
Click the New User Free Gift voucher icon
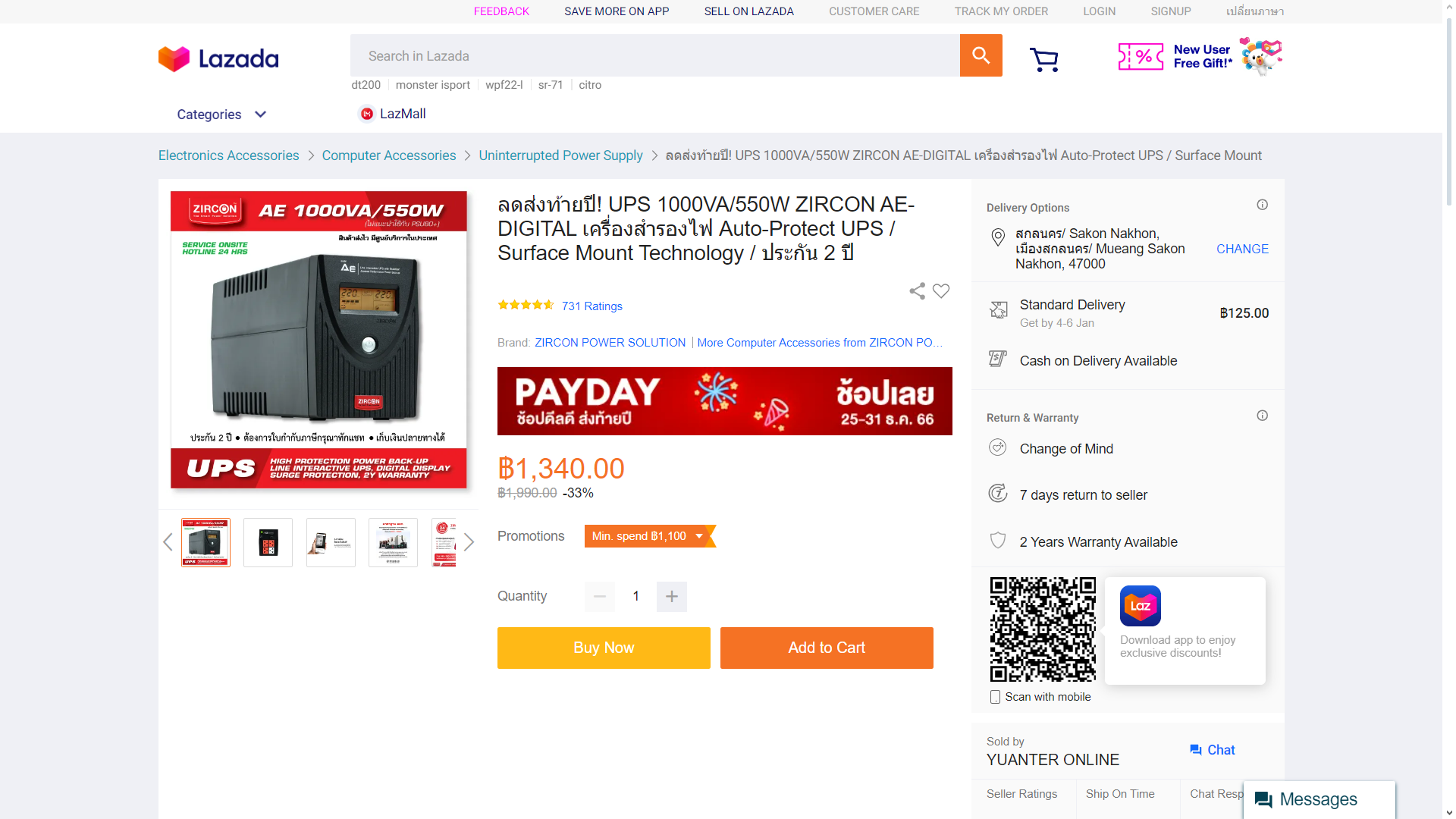1141,56
